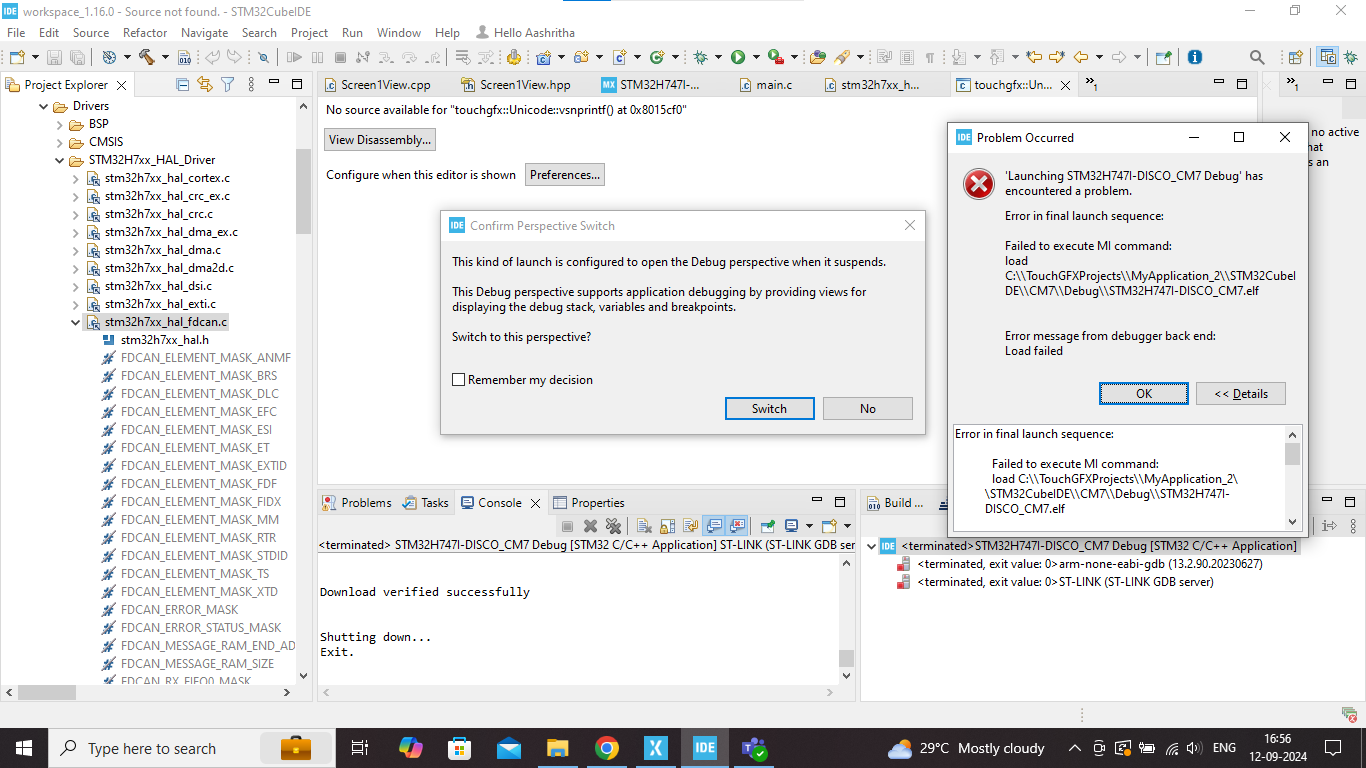This screenshot has height=768, width=1366.
Task: Click View Disassembly button
Action: coord(379,139)
